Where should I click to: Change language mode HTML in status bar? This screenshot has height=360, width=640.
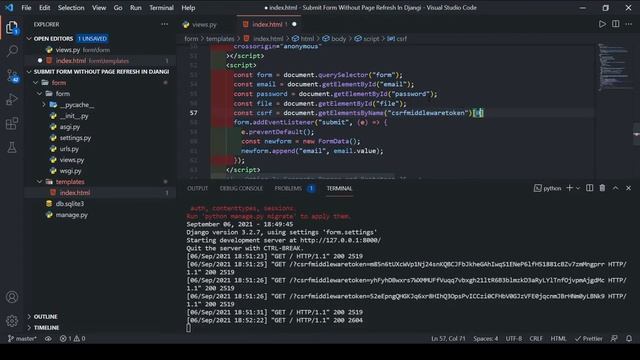(558, 338)
